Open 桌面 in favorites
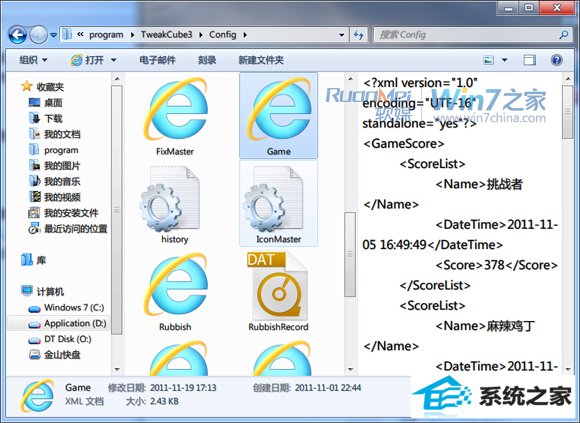The width and height of the screenshot is (580, 423). (45, 102)
